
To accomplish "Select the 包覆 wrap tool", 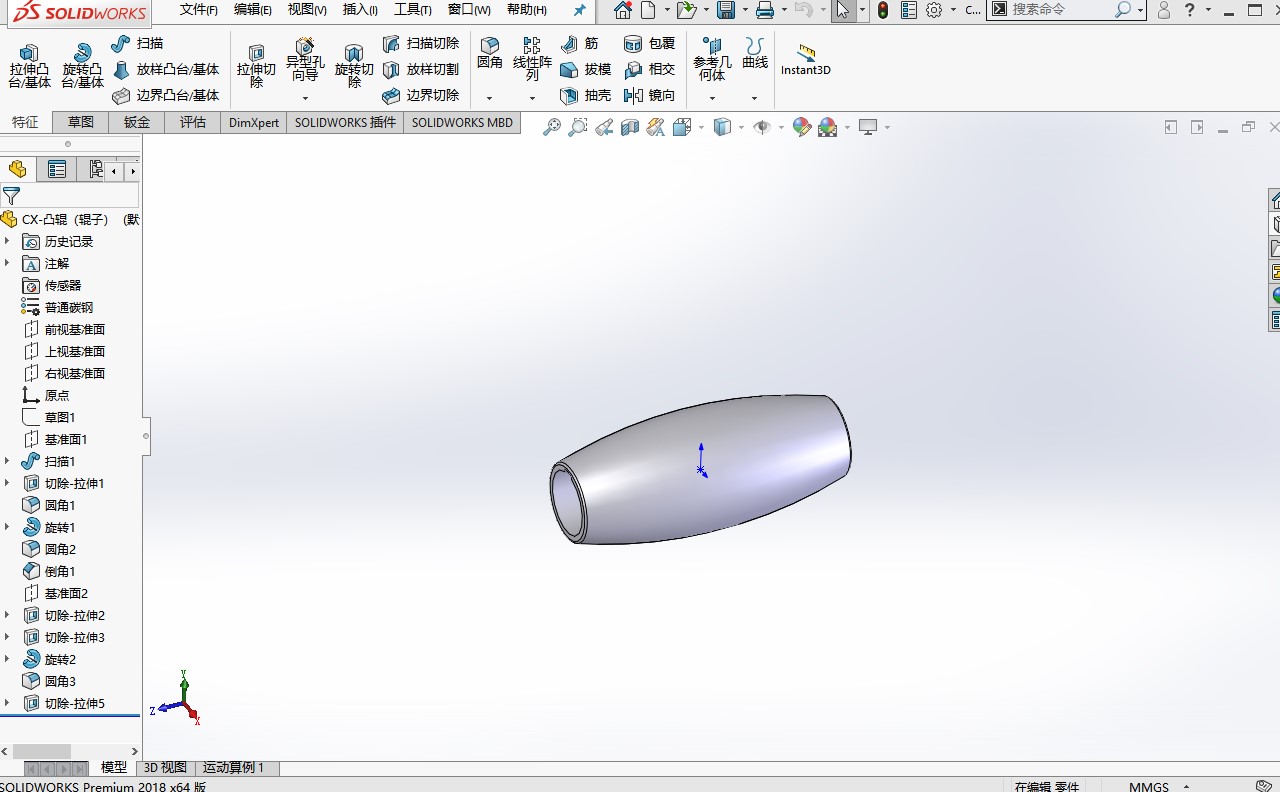I will pos(649,44).
